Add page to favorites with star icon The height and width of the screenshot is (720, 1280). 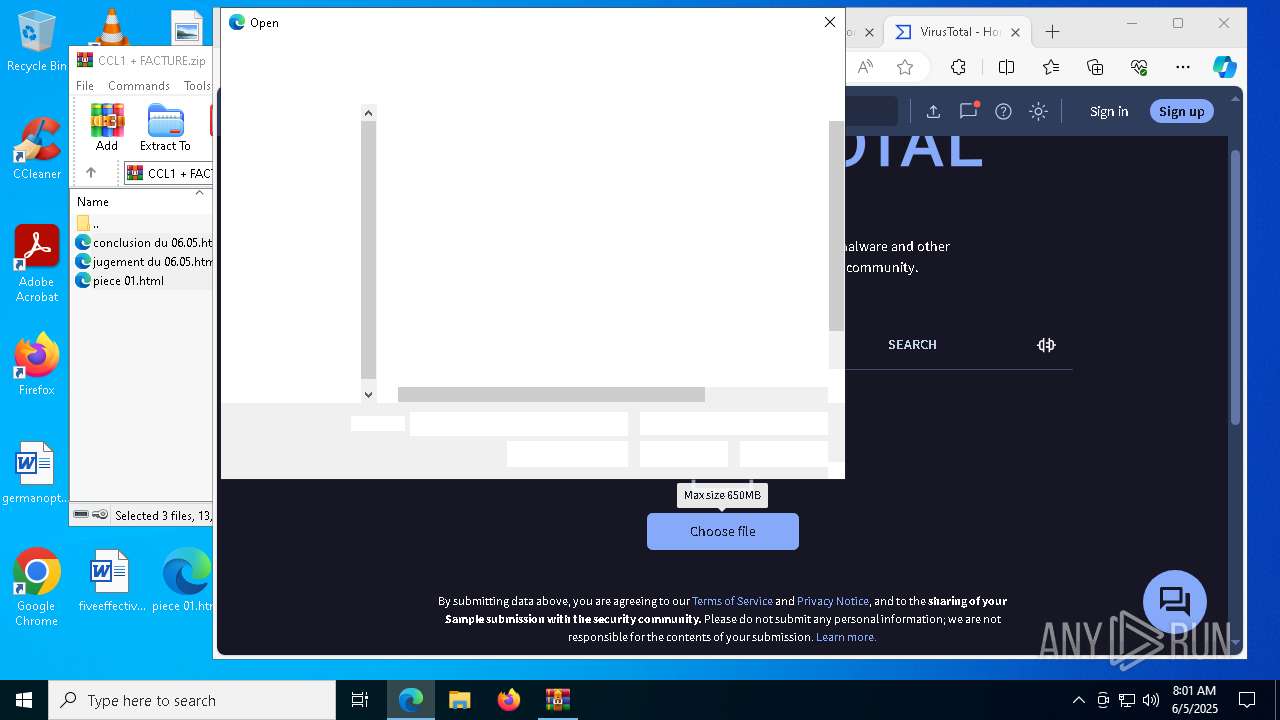pos(905,67)
